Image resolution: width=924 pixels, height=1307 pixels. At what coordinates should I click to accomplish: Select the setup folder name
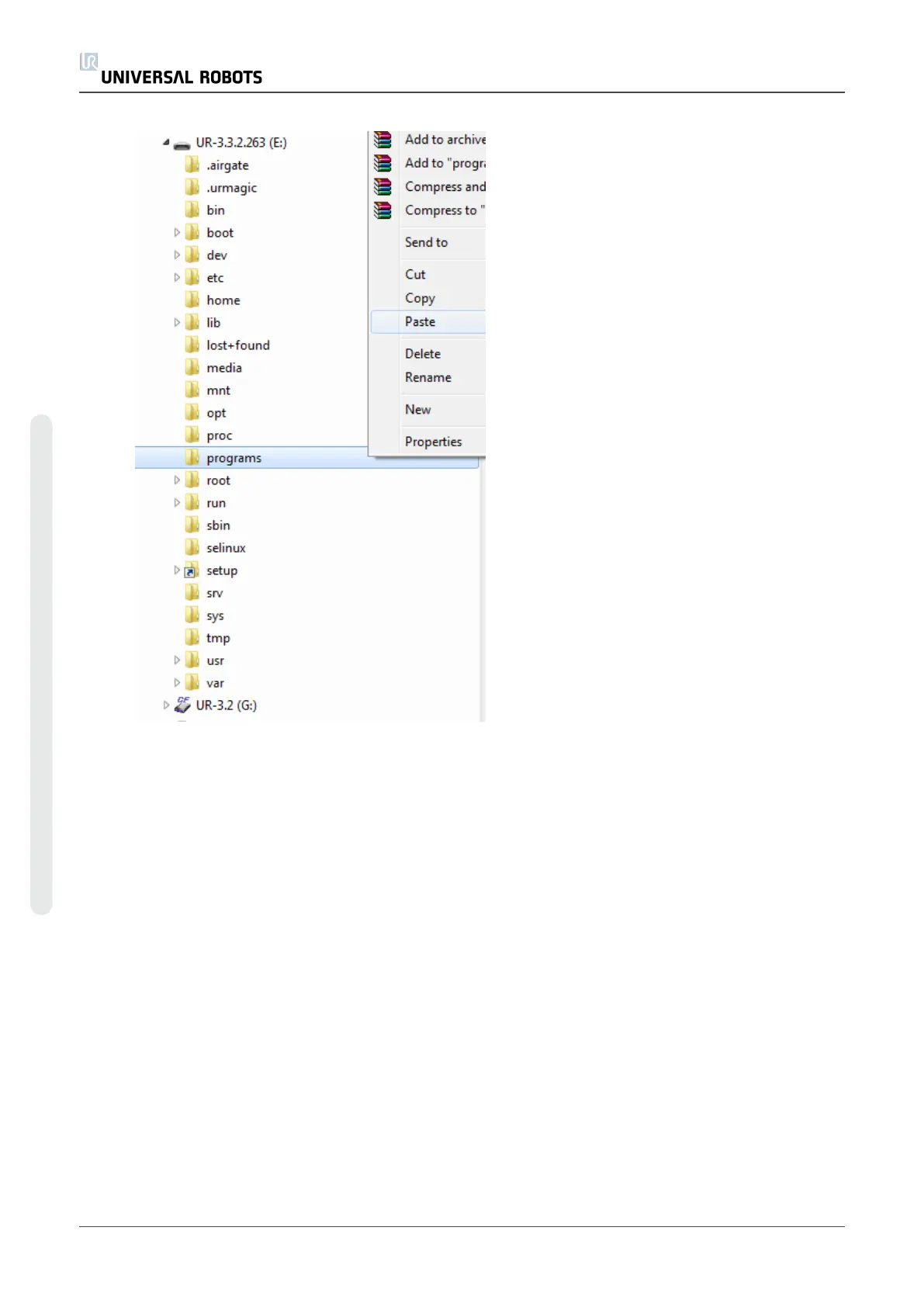pyautogui.click(x=222, y=571)
